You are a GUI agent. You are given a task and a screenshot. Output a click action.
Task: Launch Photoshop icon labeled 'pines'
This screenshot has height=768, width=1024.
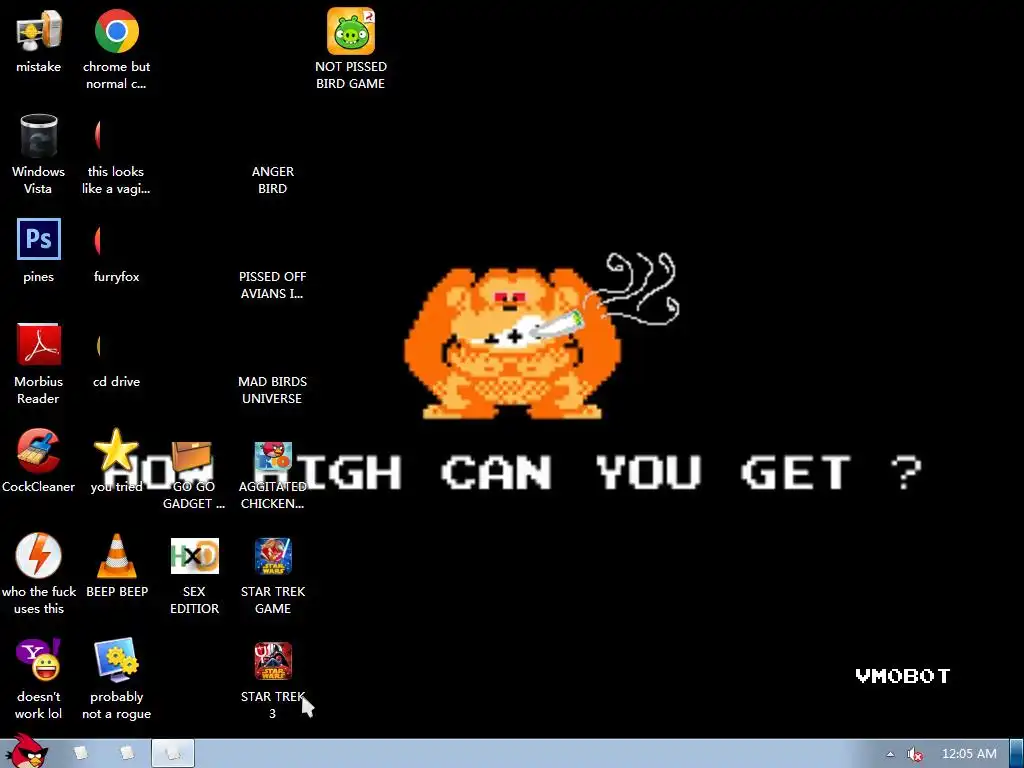(39, 240)
